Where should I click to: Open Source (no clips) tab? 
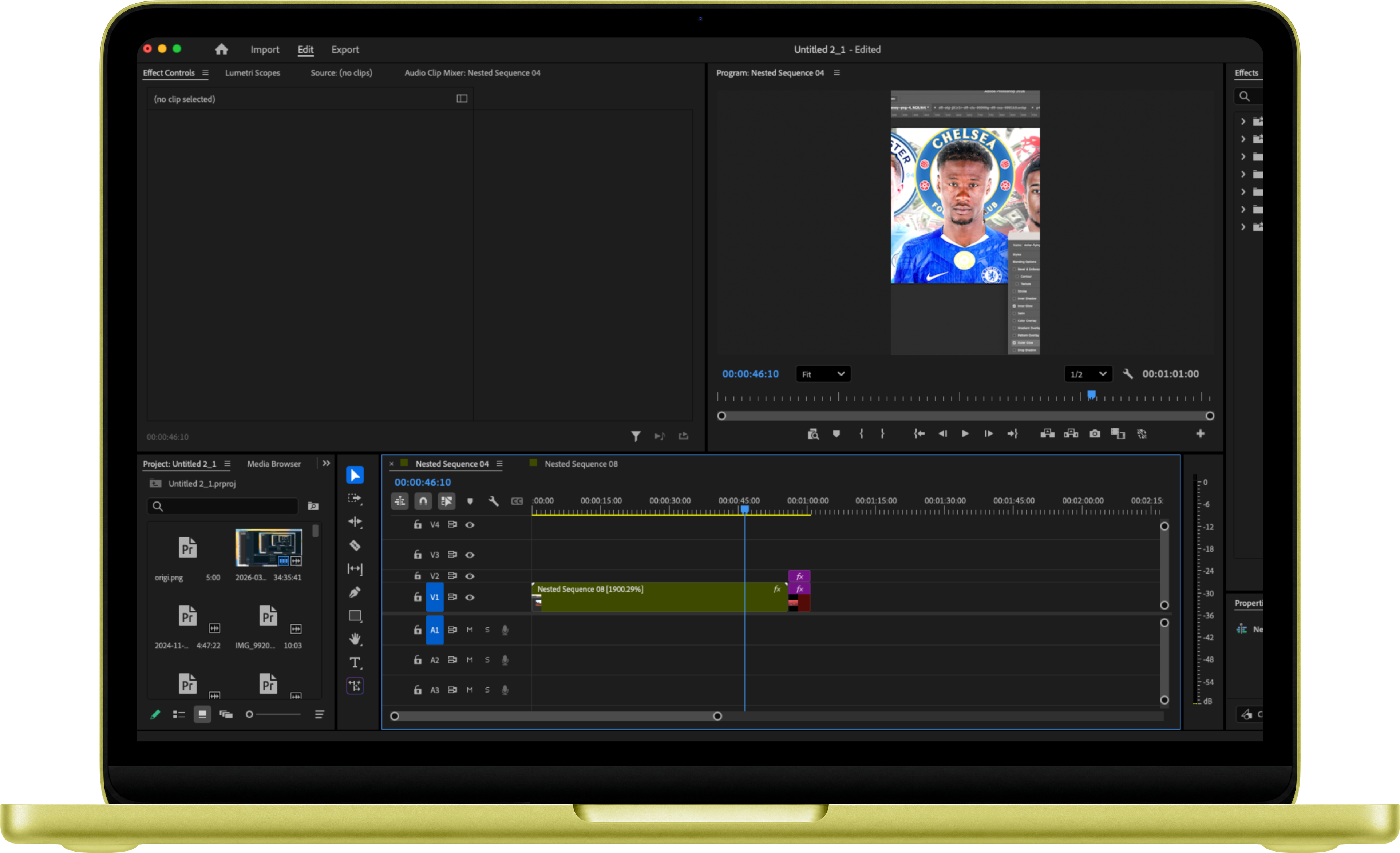[x=341, y=73]
